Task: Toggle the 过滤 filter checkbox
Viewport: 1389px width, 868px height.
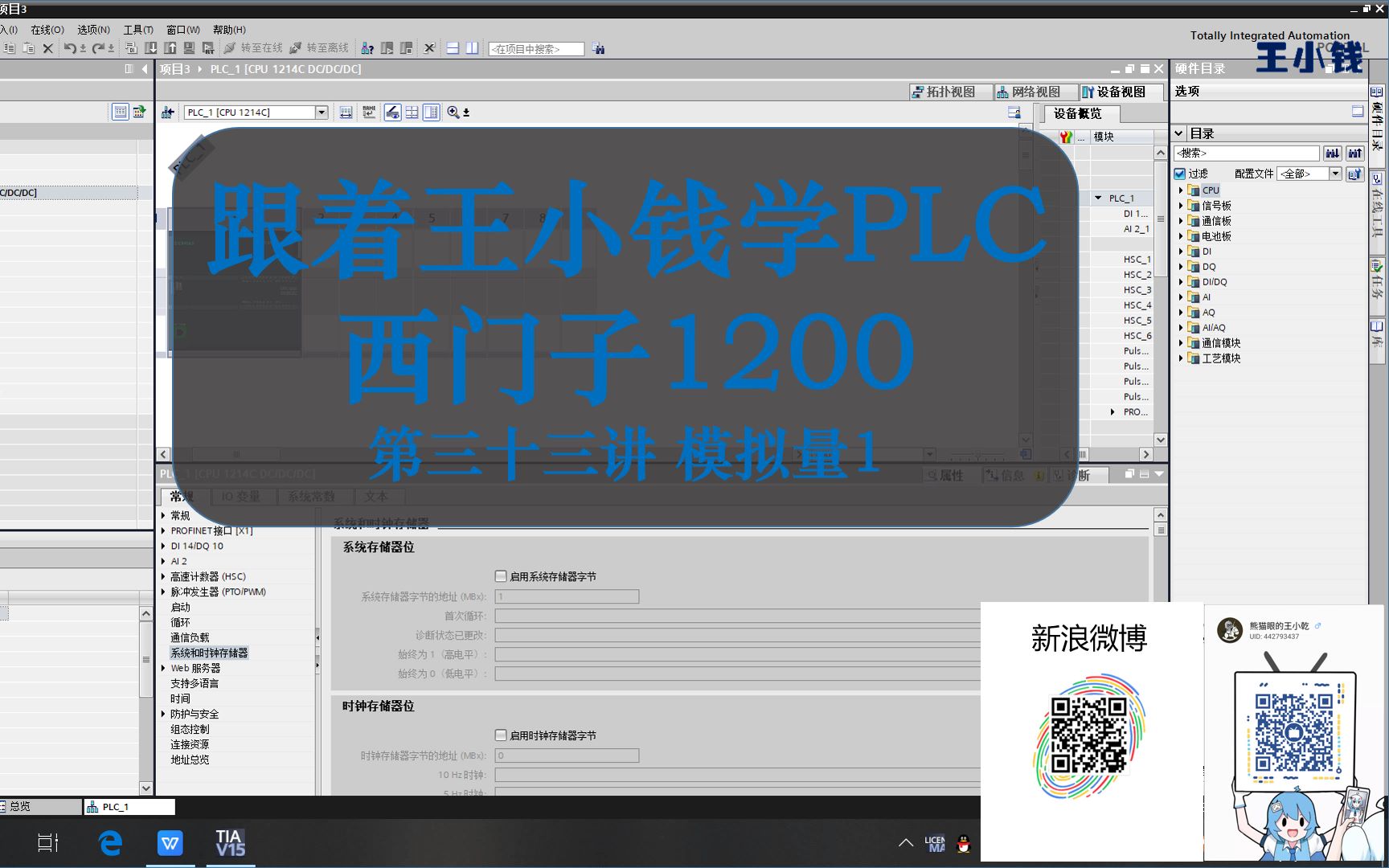Action: click(1180, 174)
